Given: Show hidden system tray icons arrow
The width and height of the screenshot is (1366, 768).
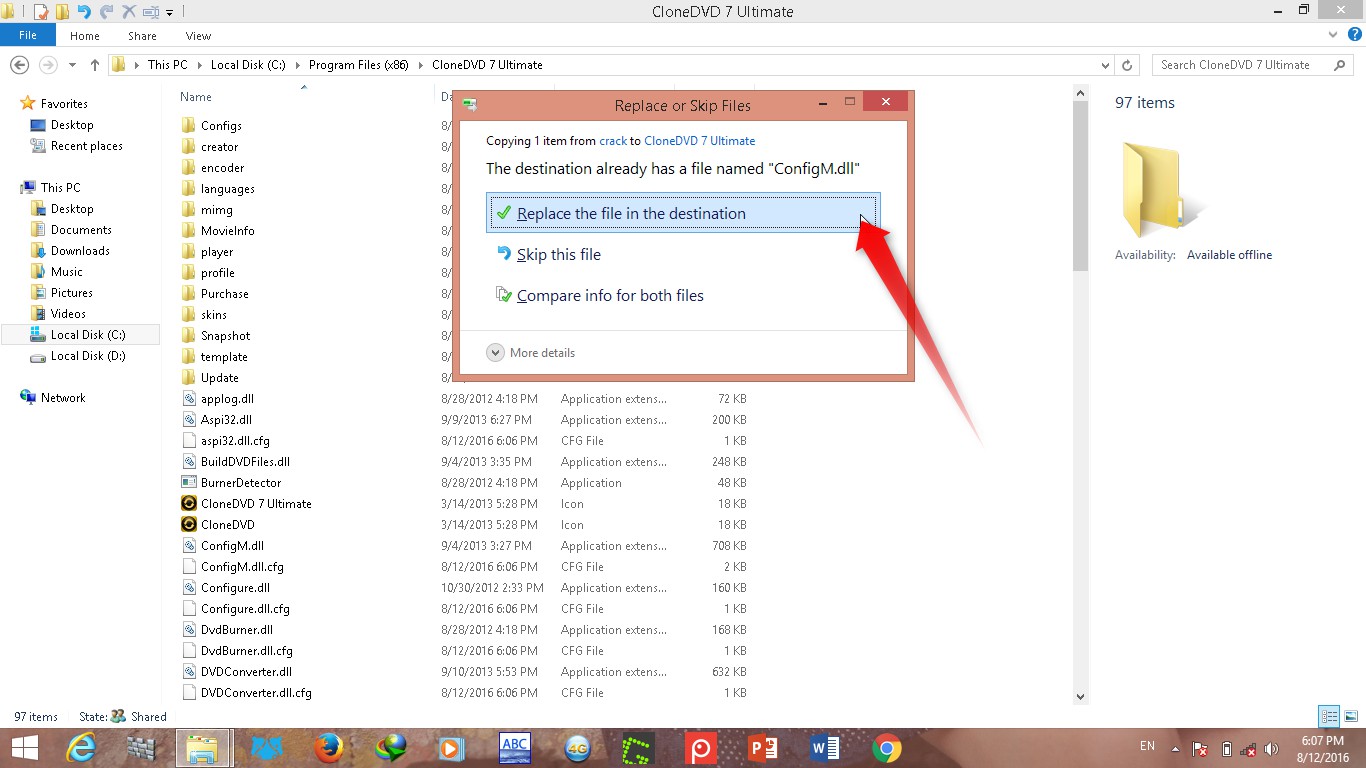Looking at the screenshot, I should pyautogui.click(x=1176, y=748).
